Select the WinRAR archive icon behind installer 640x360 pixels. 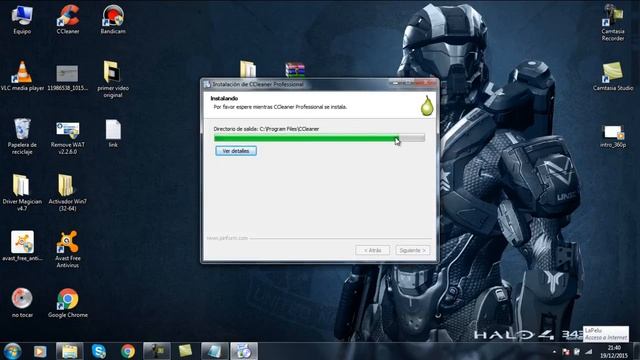point(295,69)
